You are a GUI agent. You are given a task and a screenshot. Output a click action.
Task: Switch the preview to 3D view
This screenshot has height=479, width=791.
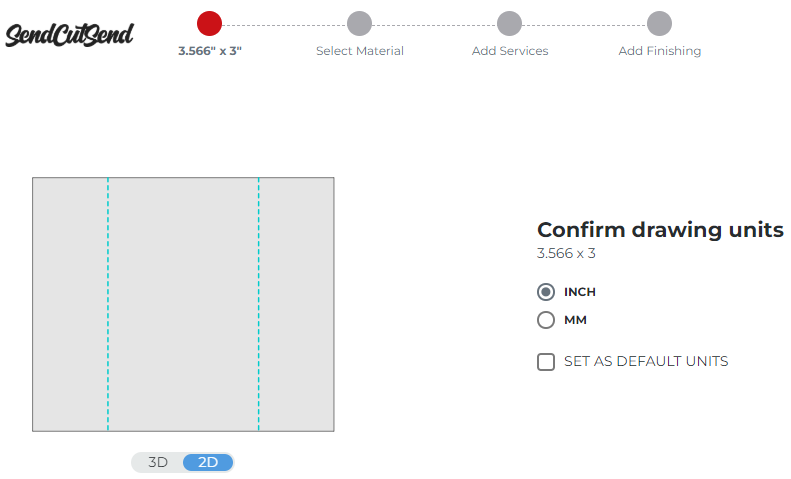(x=158, y=462)
